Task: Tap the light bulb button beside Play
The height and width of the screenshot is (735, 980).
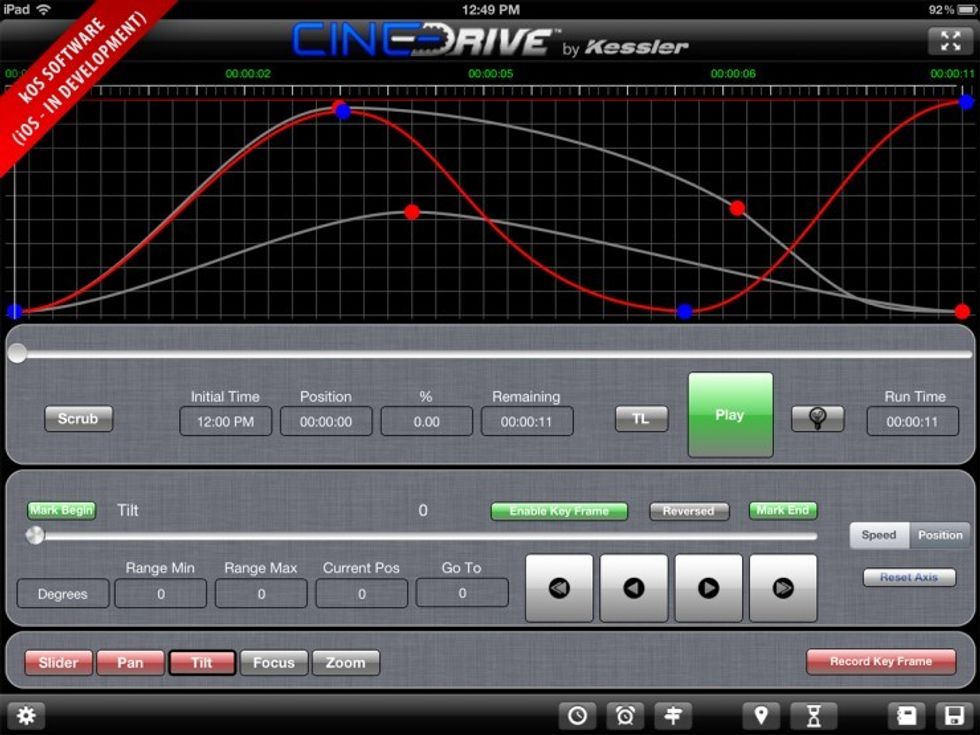Action: [818, 418]
